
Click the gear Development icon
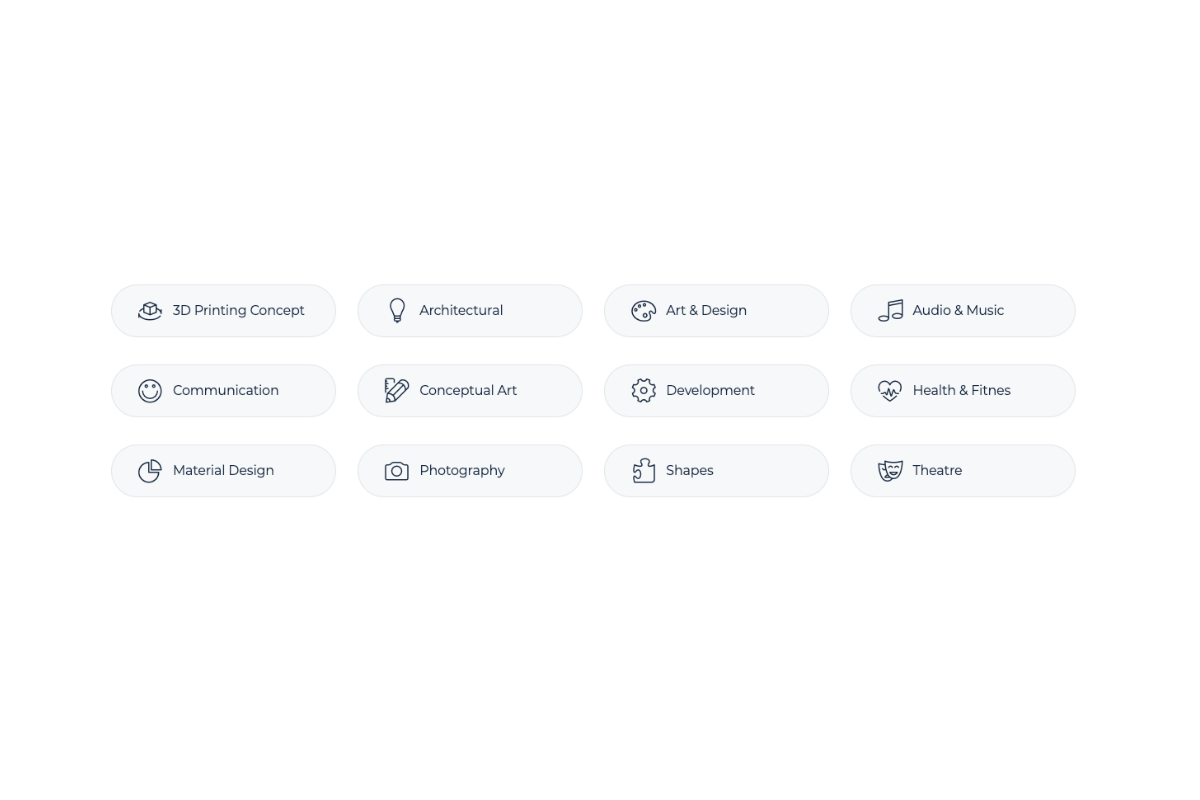(x=643, y=390)
